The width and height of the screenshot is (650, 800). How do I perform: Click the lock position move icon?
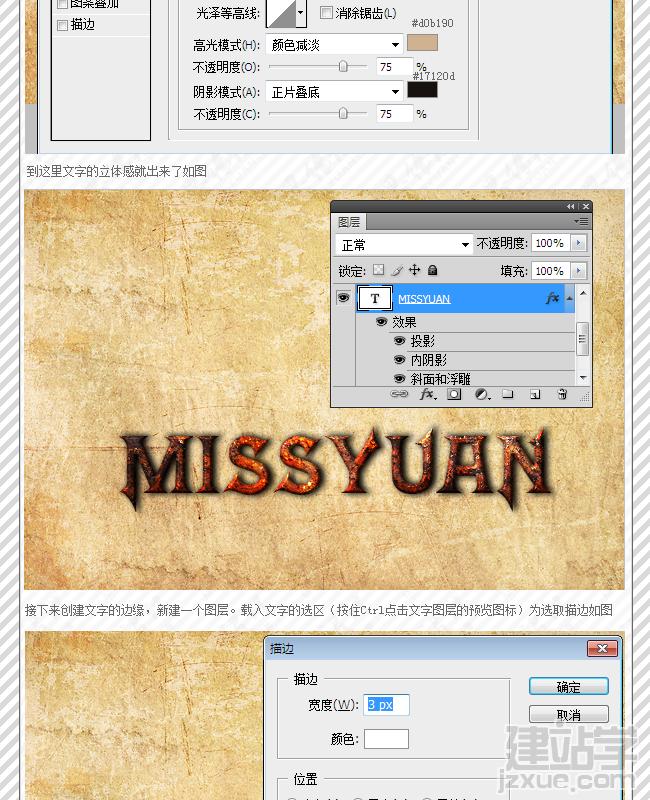414,270
